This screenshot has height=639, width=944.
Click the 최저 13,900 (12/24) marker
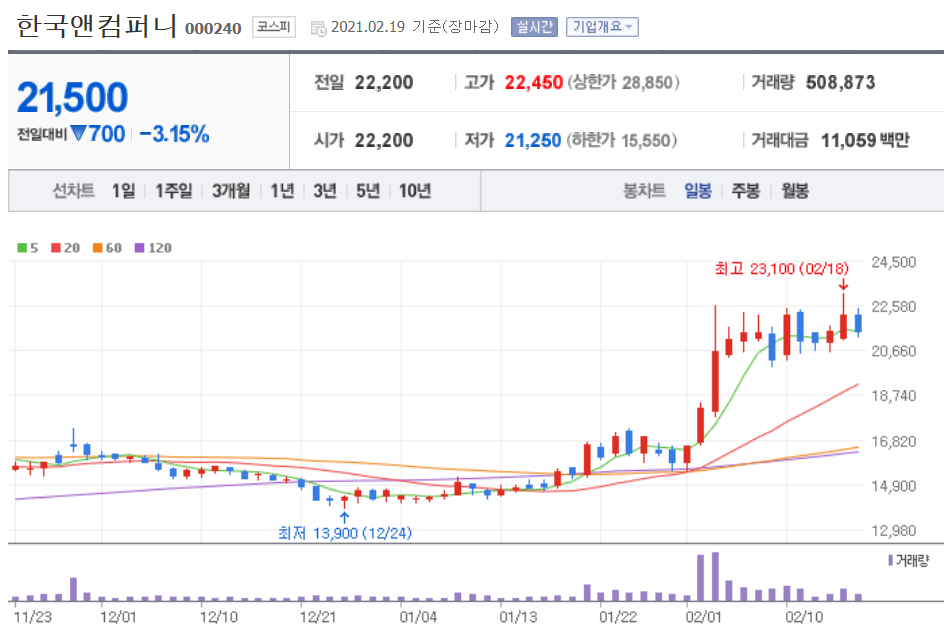tap(344, 533)
